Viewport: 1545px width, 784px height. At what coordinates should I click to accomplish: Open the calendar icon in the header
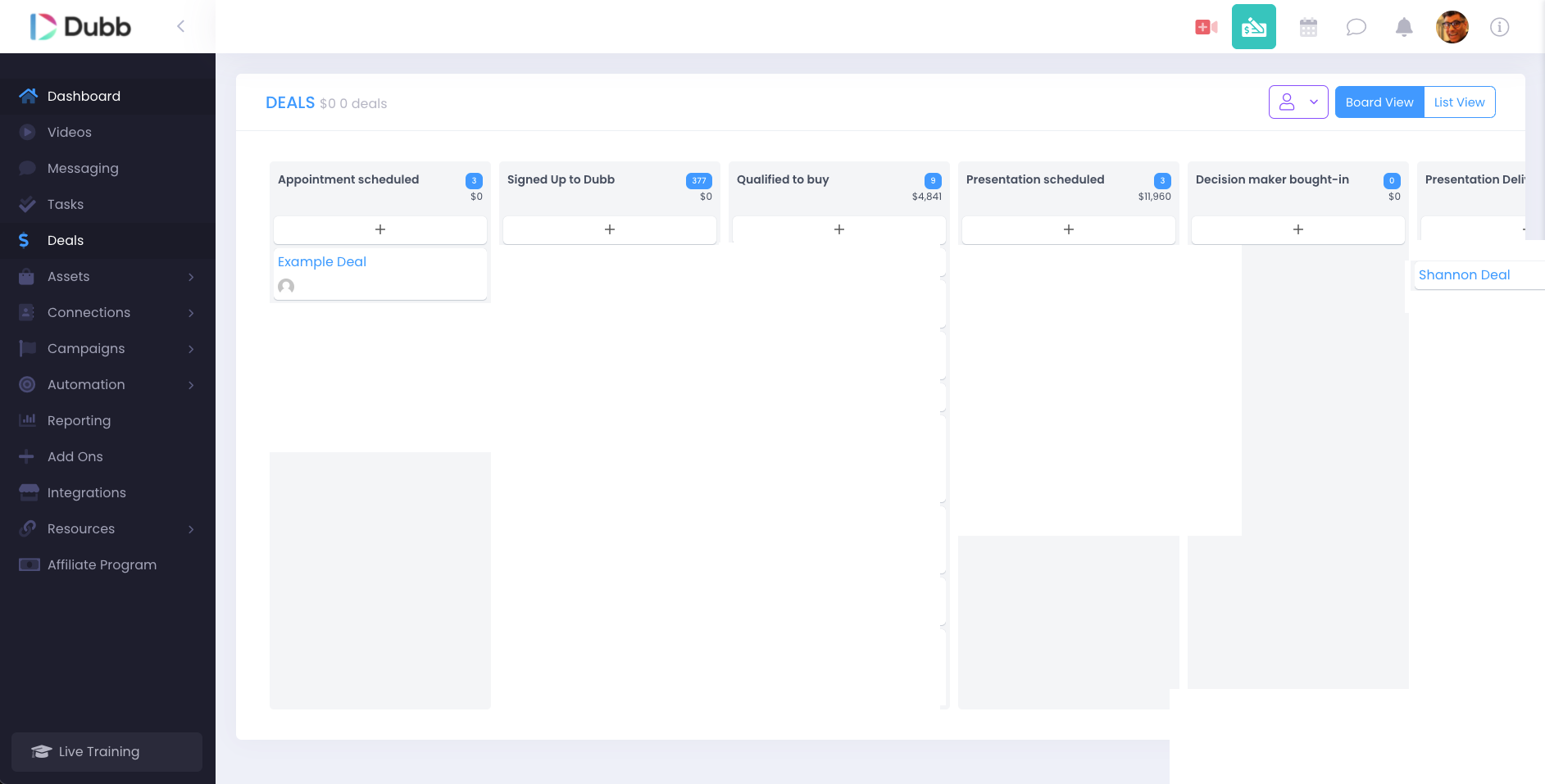pyautogui.click(x=1307, y=26)
